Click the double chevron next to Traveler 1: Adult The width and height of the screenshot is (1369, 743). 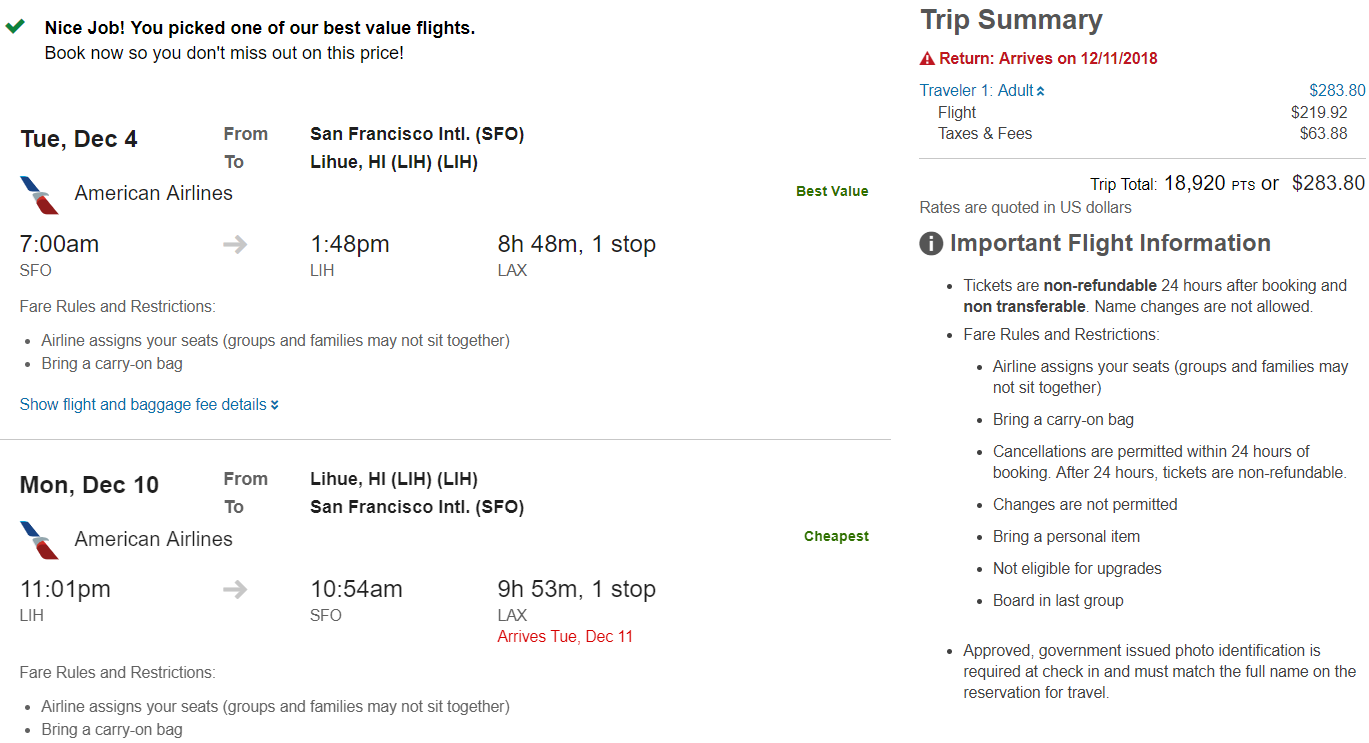pos(1041,91)
